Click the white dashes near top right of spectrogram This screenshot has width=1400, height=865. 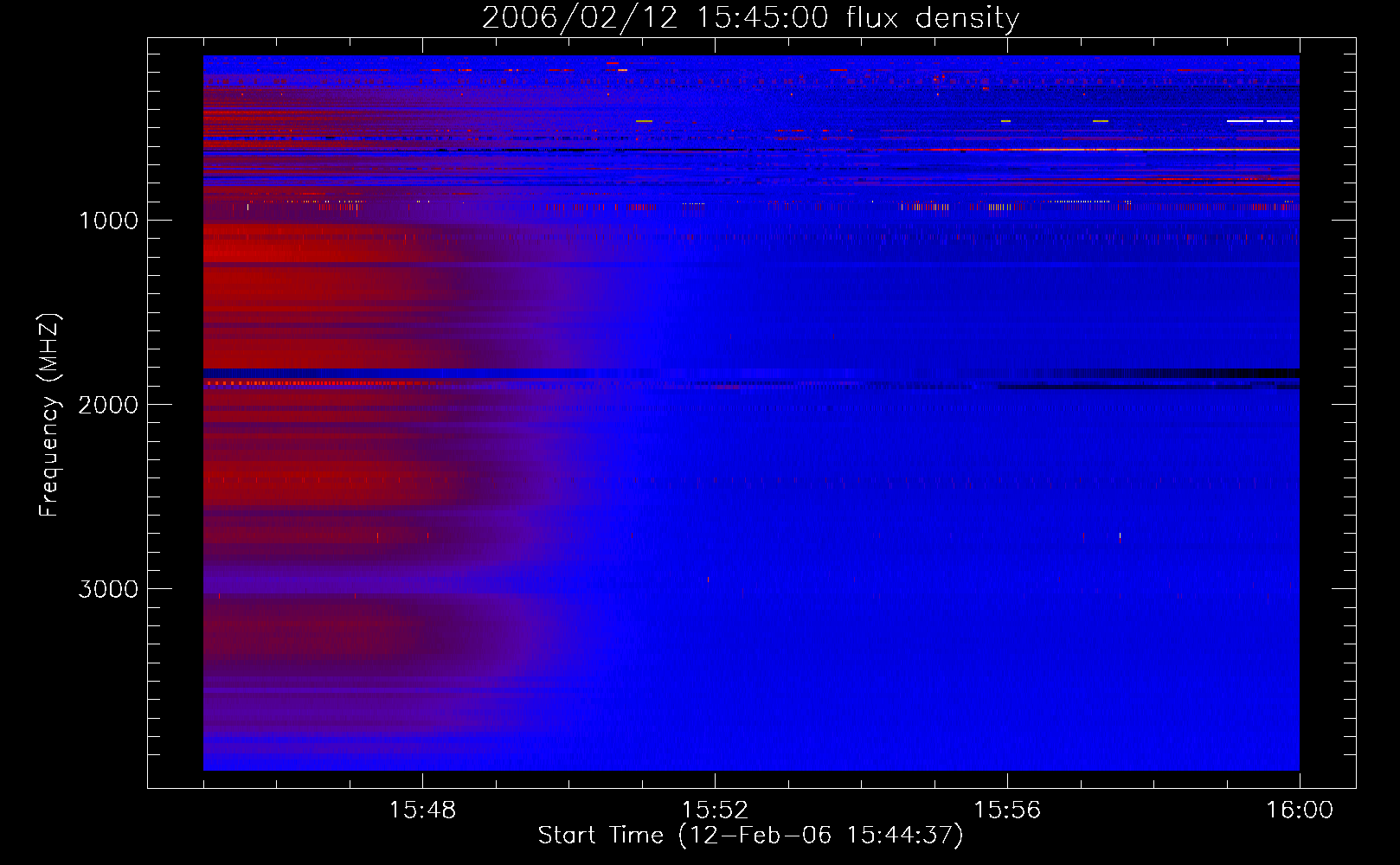tap(1260, 121)
